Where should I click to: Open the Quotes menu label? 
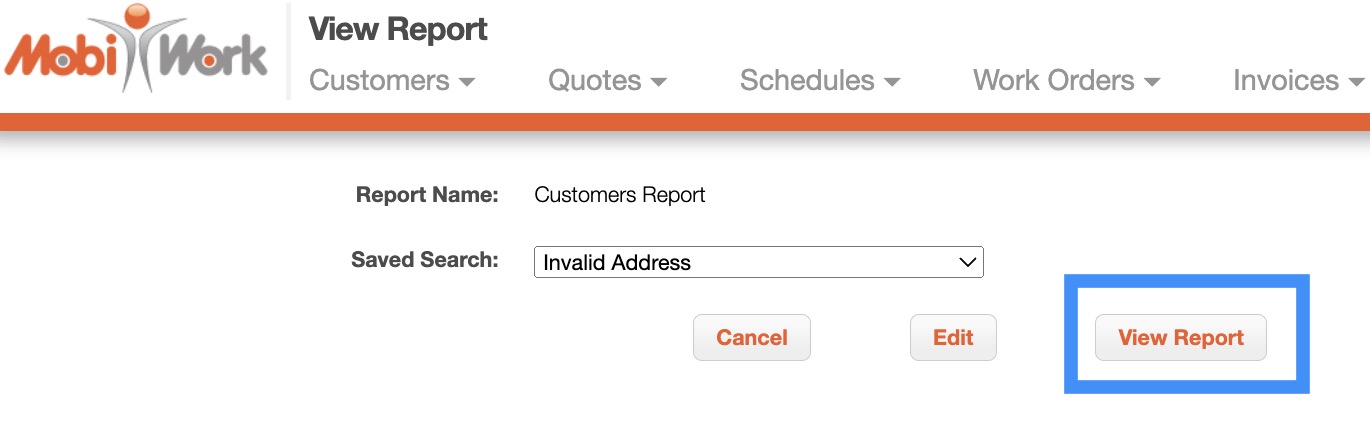[x=594, y=81]
